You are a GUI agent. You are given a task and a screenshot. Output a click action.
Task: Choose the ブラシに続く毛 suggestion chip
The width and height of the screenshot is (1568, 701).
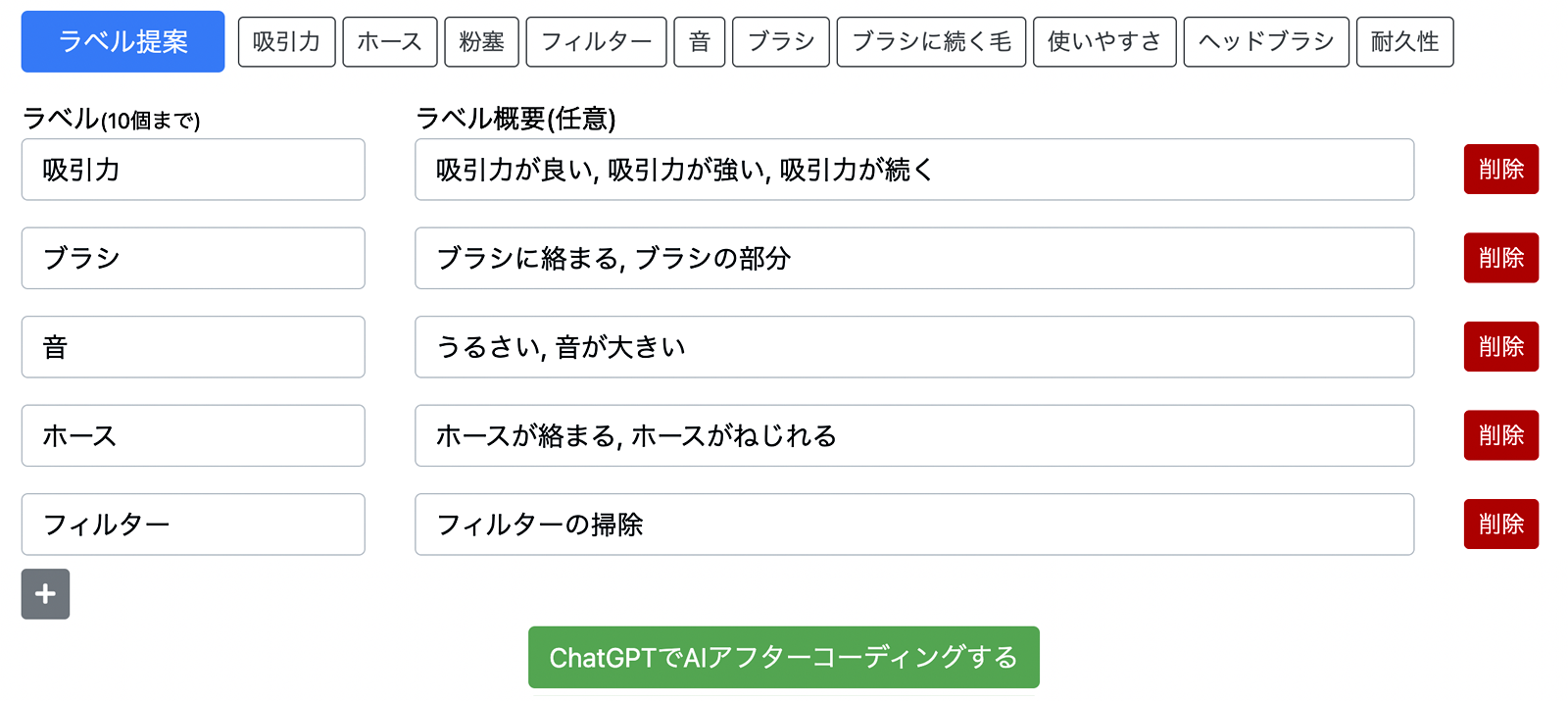(x=931, y=41)
